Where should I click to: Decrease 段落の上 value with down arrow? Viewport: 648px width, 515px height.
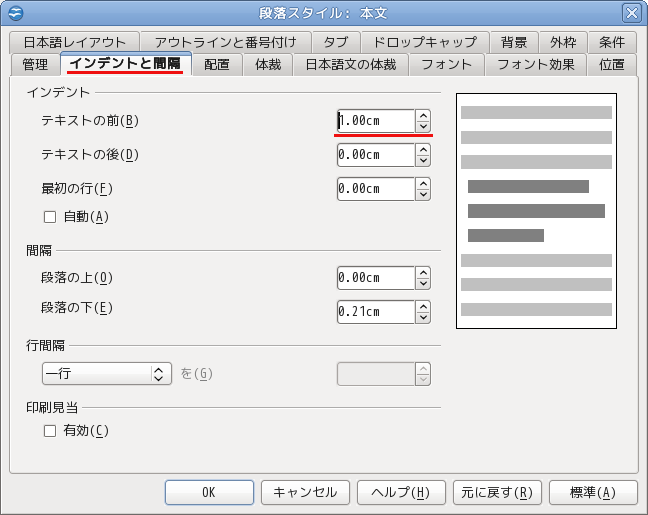[x=423, y=284]
